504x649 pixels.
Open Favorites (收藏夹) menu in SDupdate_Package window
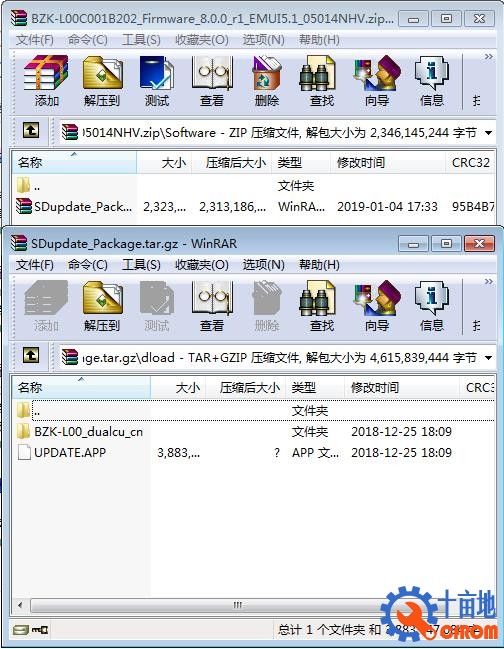(x=202, y=265)
